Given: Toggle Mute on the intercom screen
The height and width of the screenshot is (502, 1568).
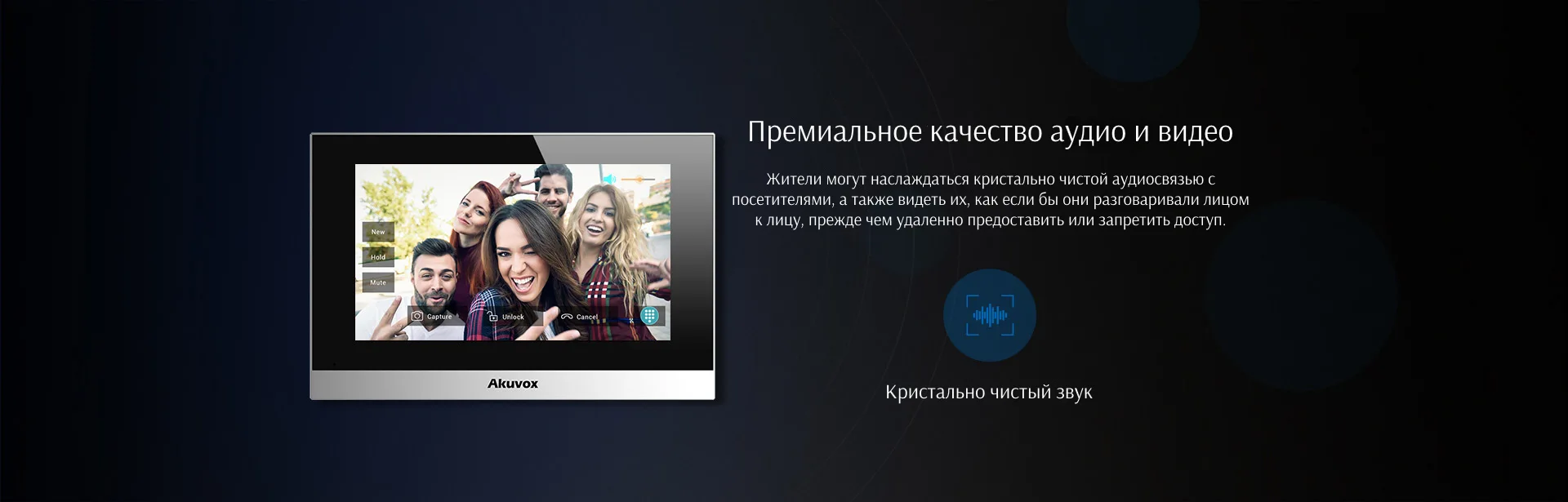Looking at the screenshot, I should click(x=378, y=282).
